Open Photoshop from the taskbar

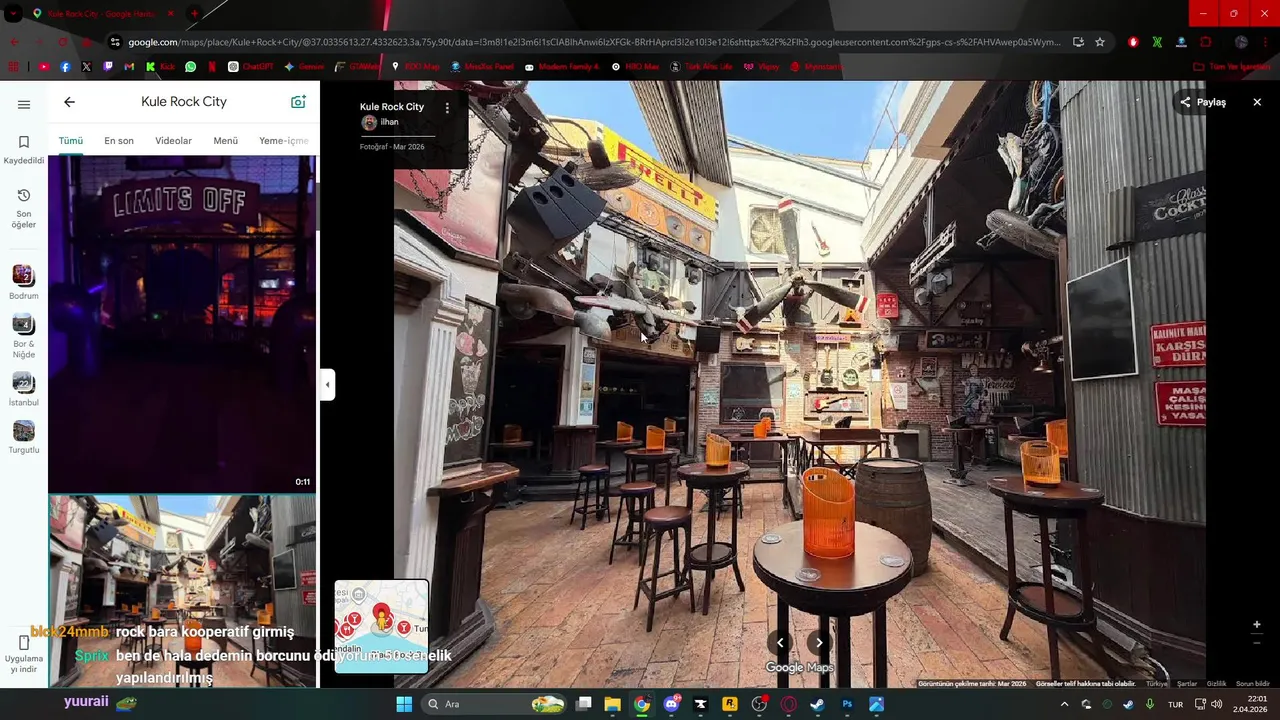[x=847, y=704]
